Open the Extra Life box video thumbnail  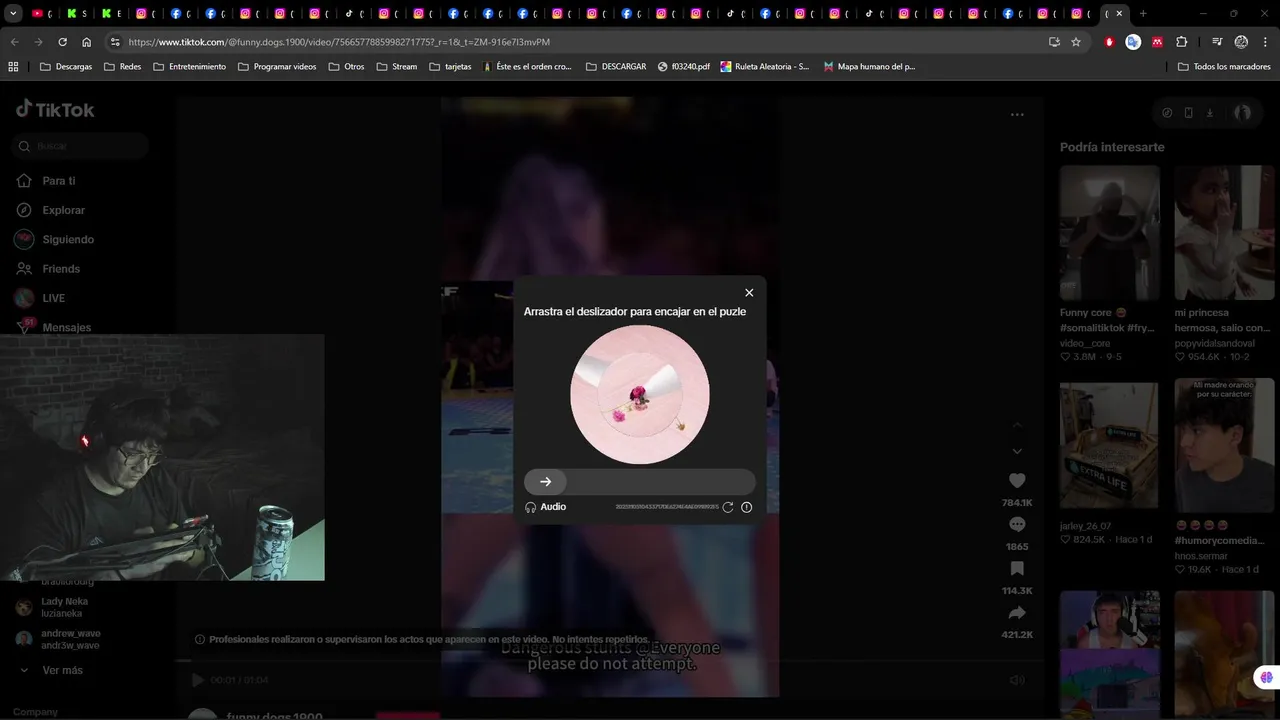click(1110, 446)
